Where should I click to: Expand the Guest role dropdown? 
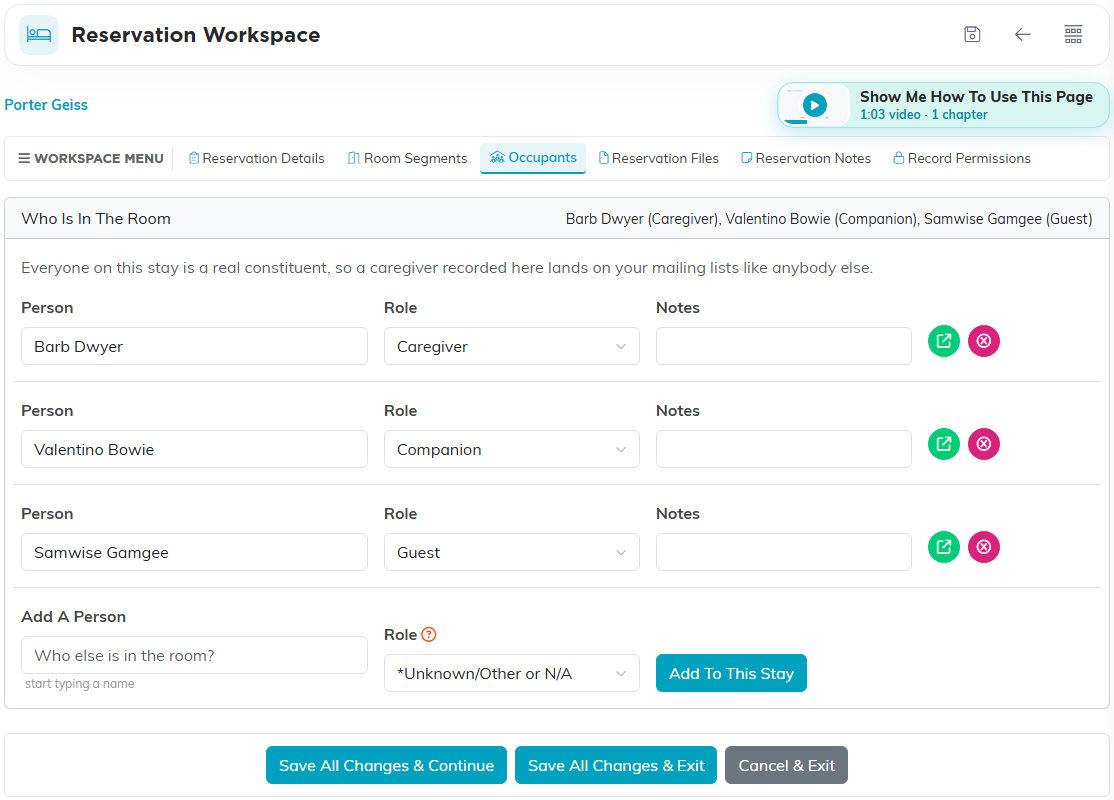[x=512, y=553]
